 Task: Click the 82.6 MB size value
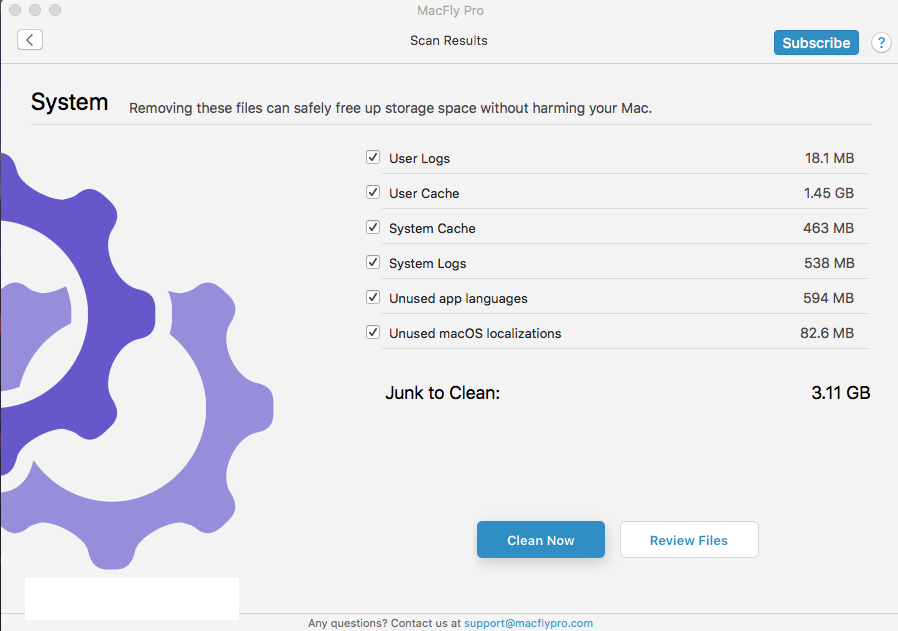pyautogui.click(x=827, y=333)
